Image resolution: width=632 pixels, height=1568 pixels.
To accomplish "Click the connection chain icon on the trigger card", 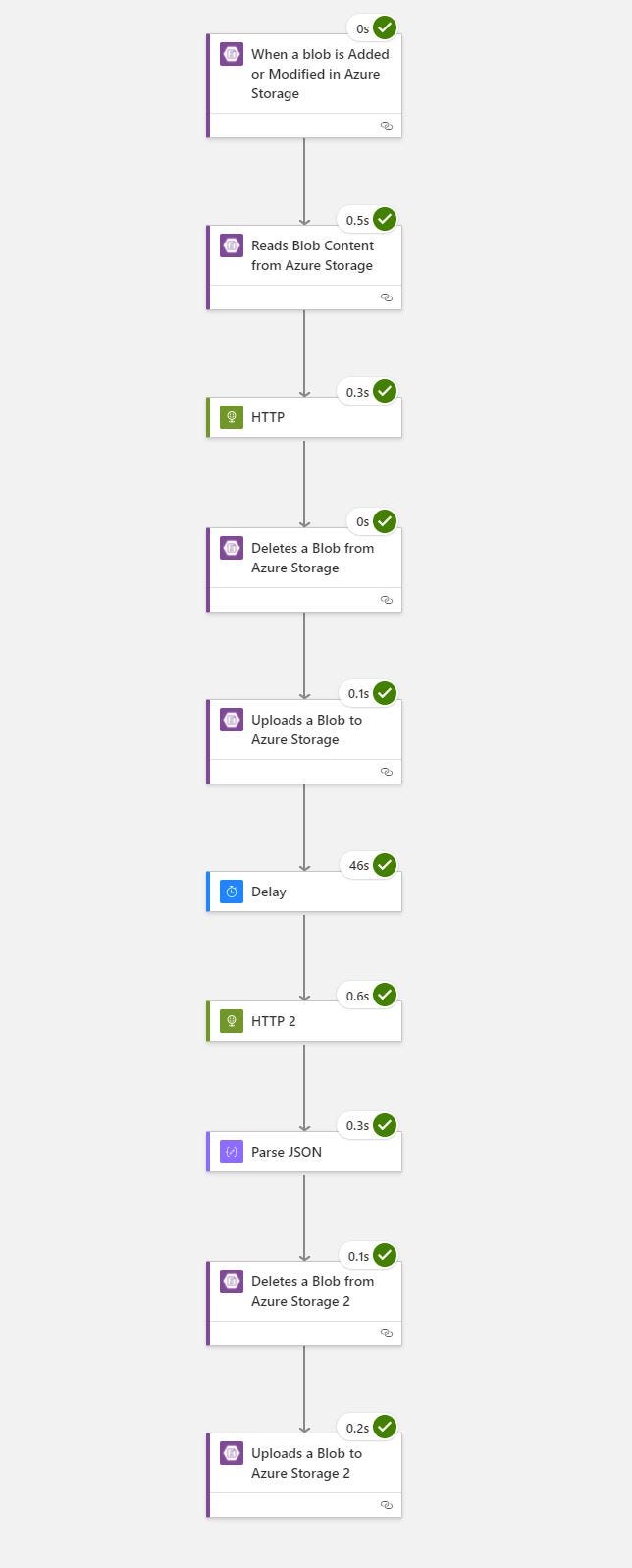I will tap(387, 126).
